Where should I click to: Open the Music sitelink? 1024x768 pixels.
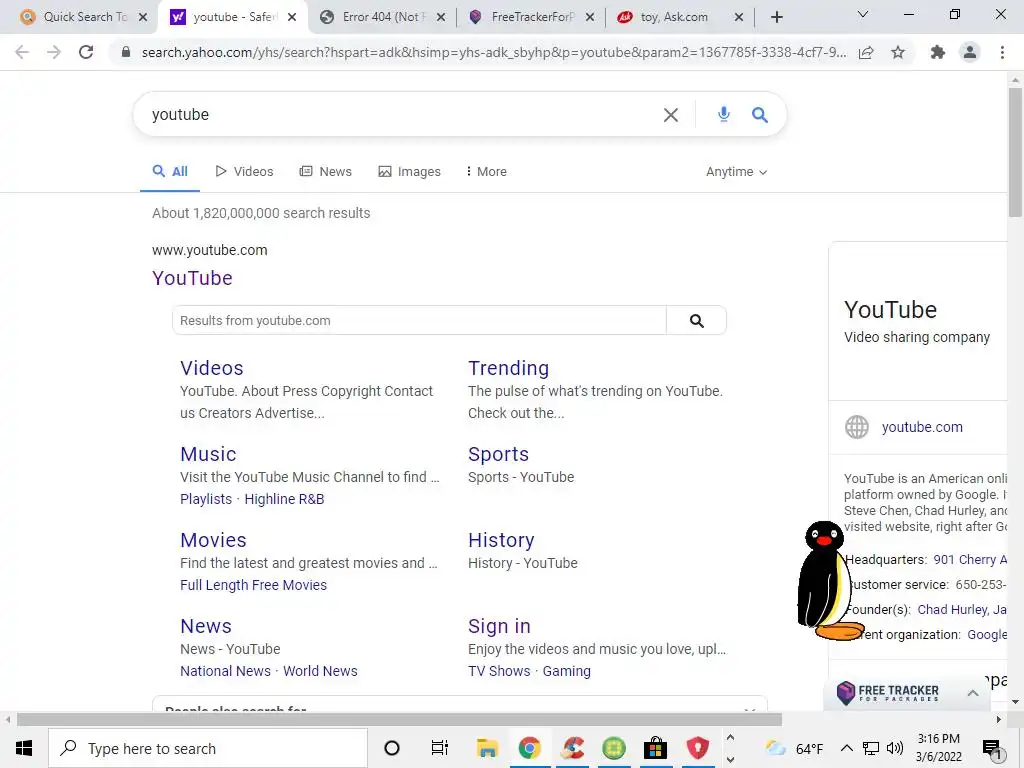tap(208, 455)
